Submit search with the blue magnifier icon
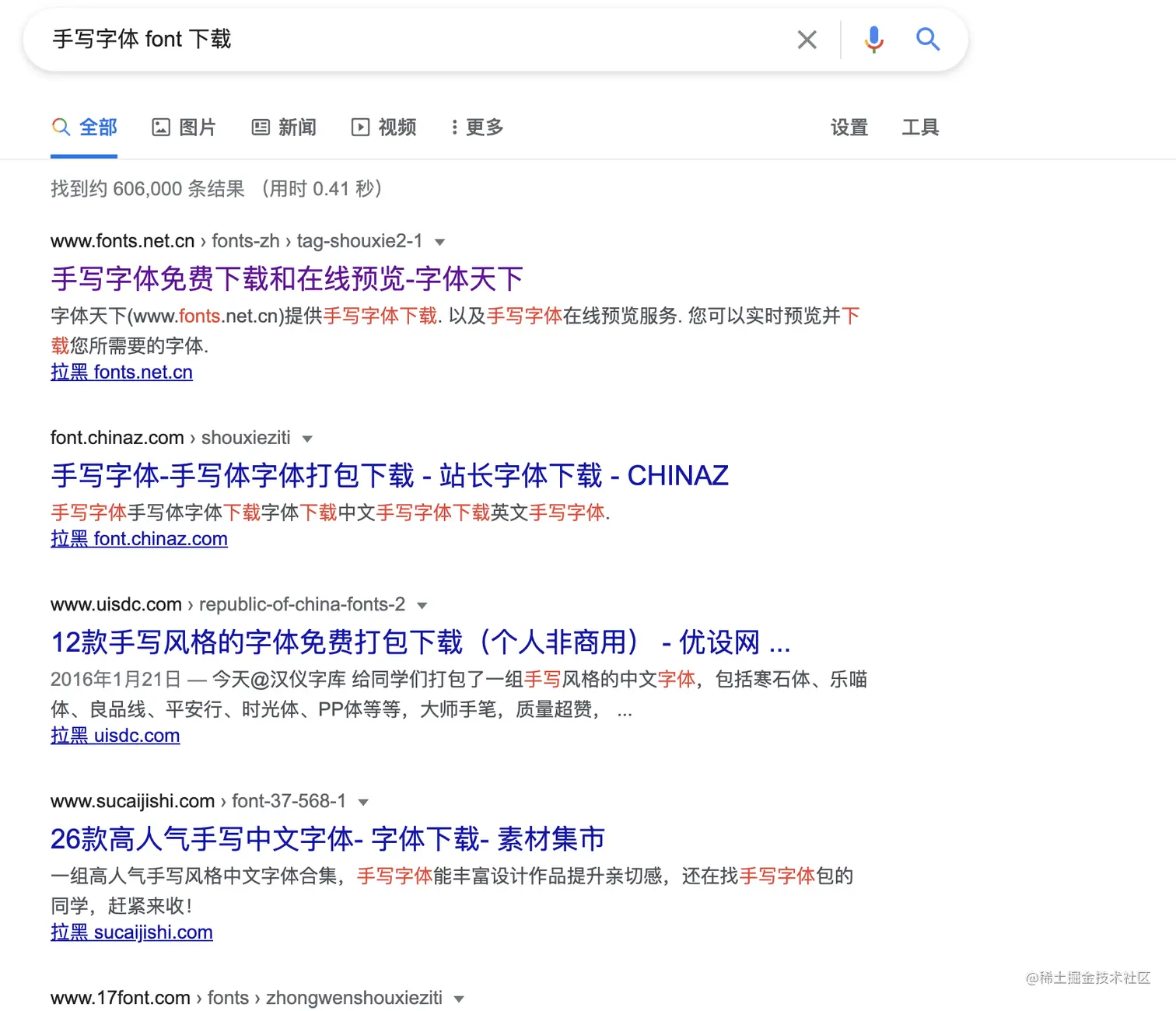 point(928,39)
